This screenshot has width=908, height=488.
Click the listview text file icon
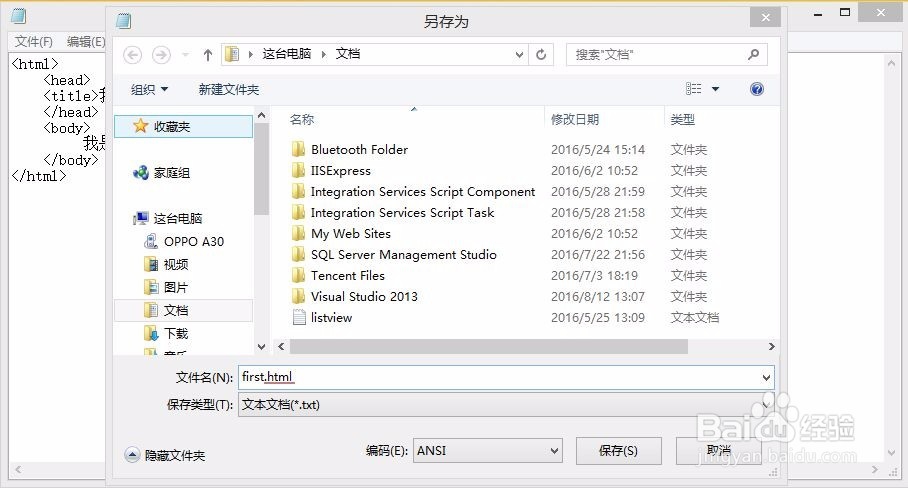point(299,317)
